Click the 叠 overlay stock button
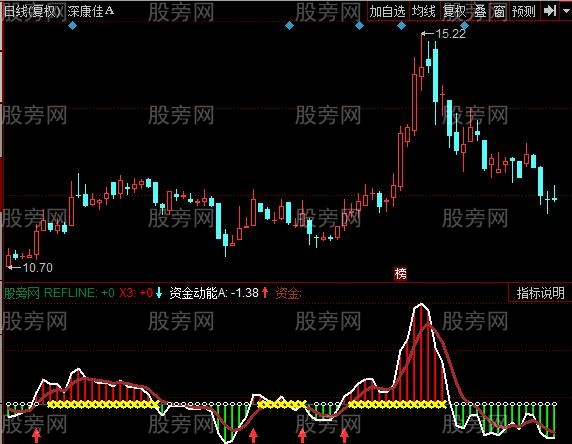Image resolution: width=572 pixels, height=444 pixels. point(480,11)
